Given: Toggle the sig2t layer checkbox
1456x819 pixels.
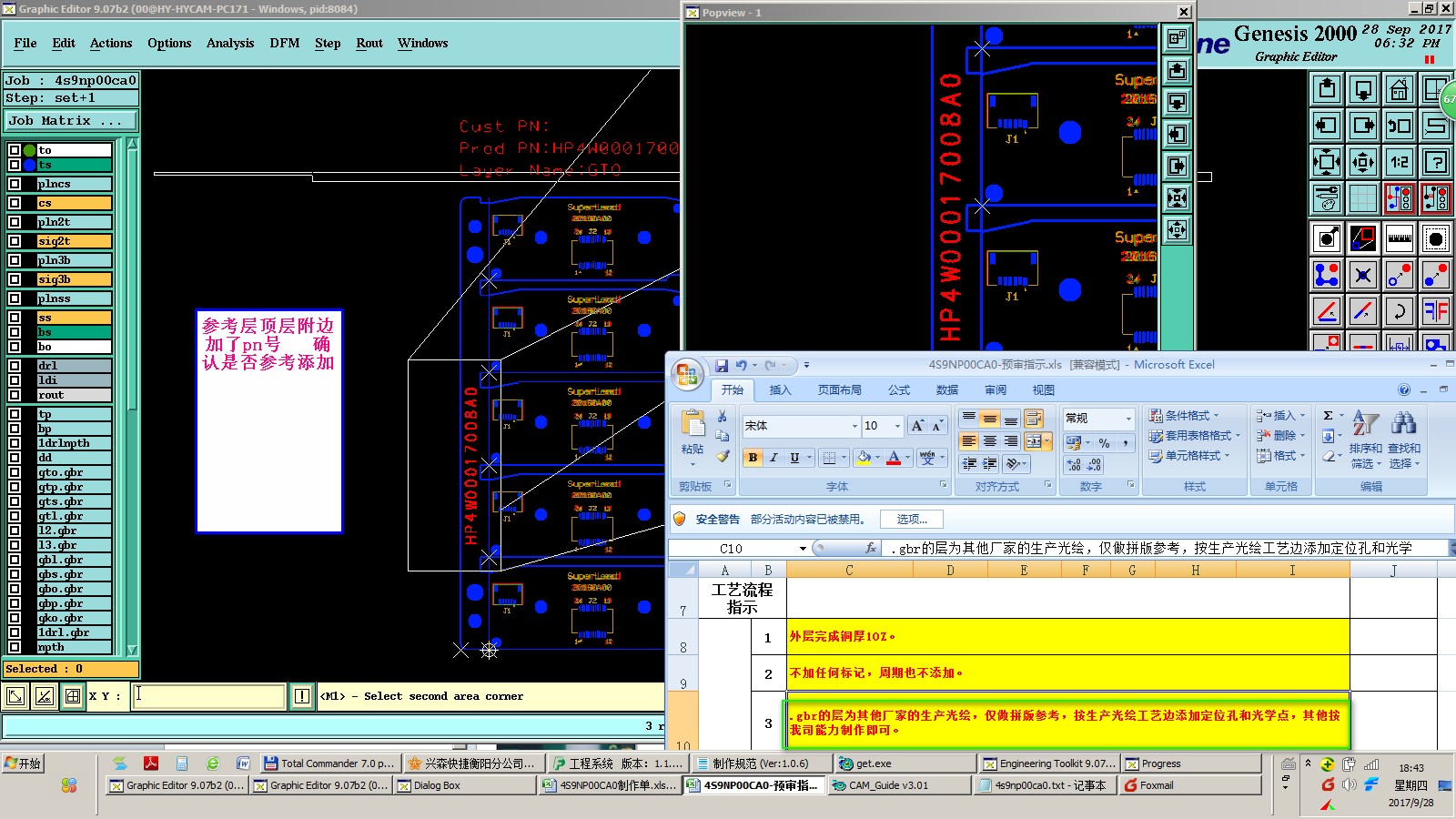Looking at the screenshot, I should point(15,241).
